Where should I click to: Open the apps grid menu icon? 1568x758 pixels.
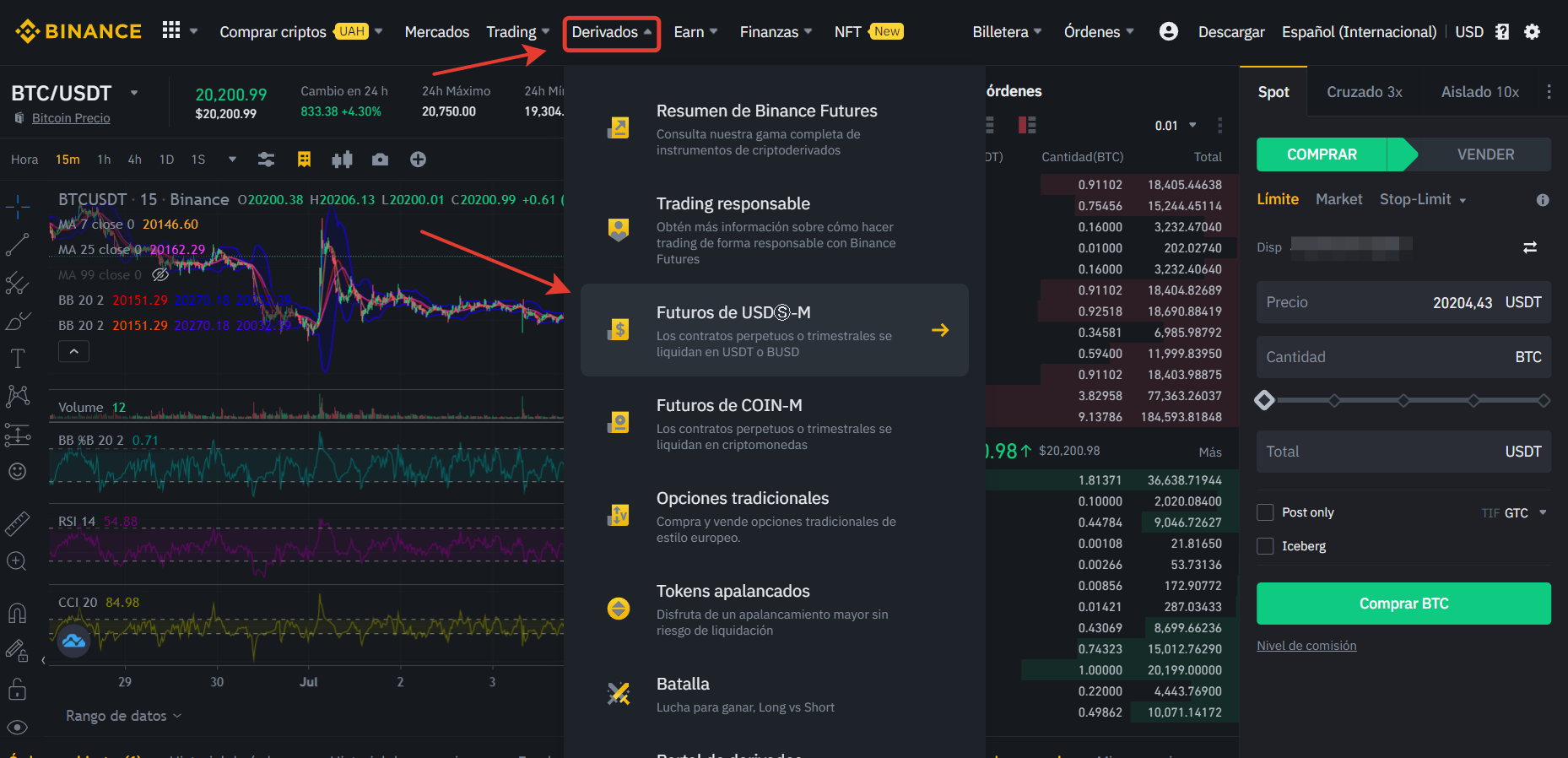171,30
